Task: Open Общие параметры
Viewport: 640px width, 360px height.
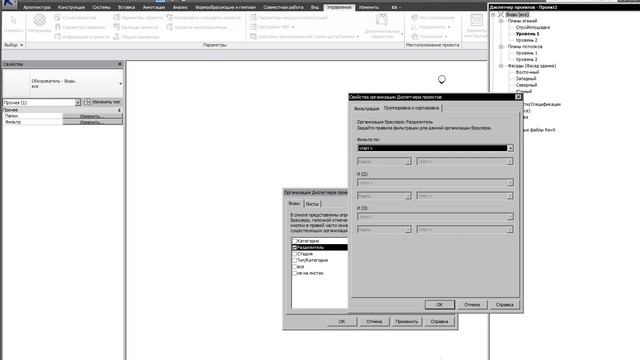Action: 136,37
